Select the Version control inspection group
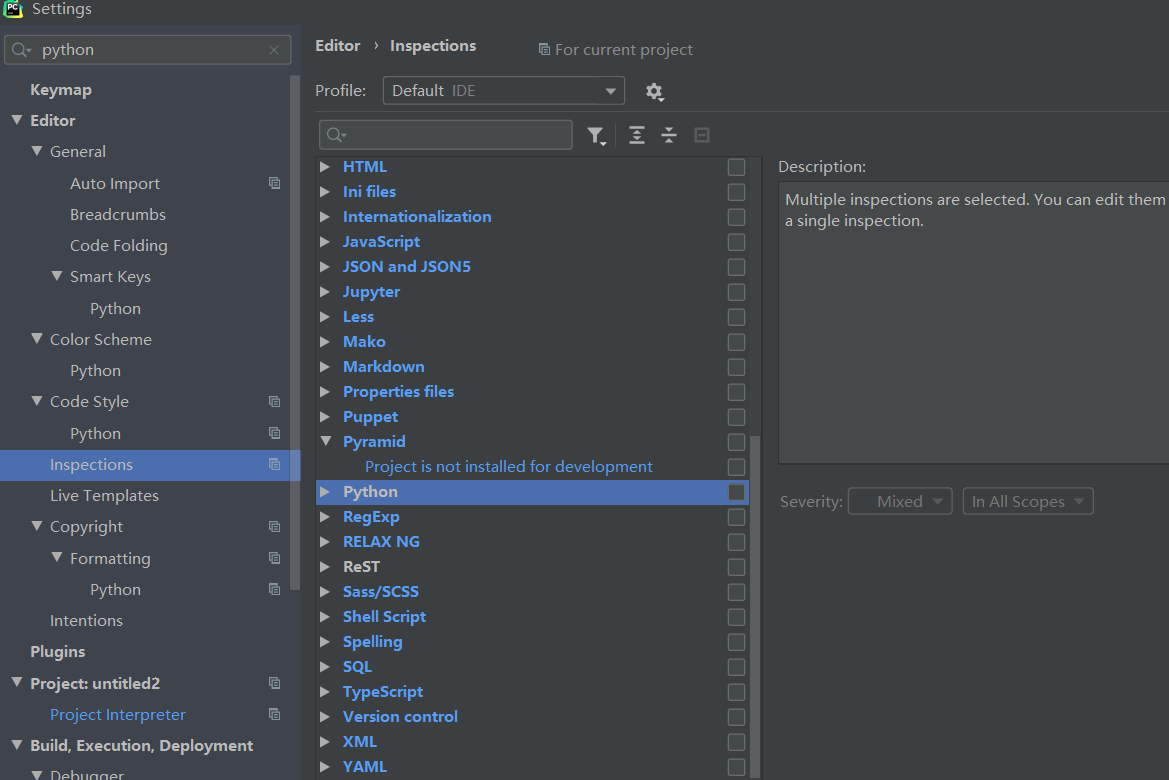 tap(400, 717)
